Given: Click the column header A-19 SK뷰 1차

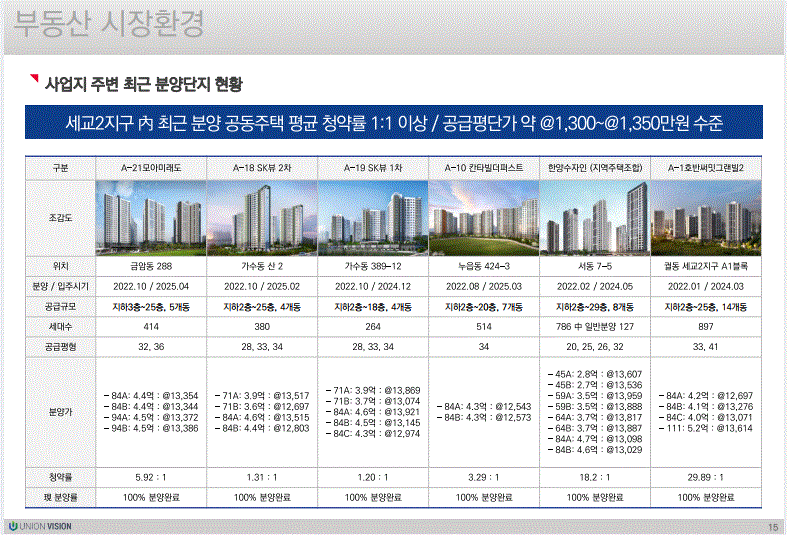Looking at the screenshot, I should tap(373, 168).
